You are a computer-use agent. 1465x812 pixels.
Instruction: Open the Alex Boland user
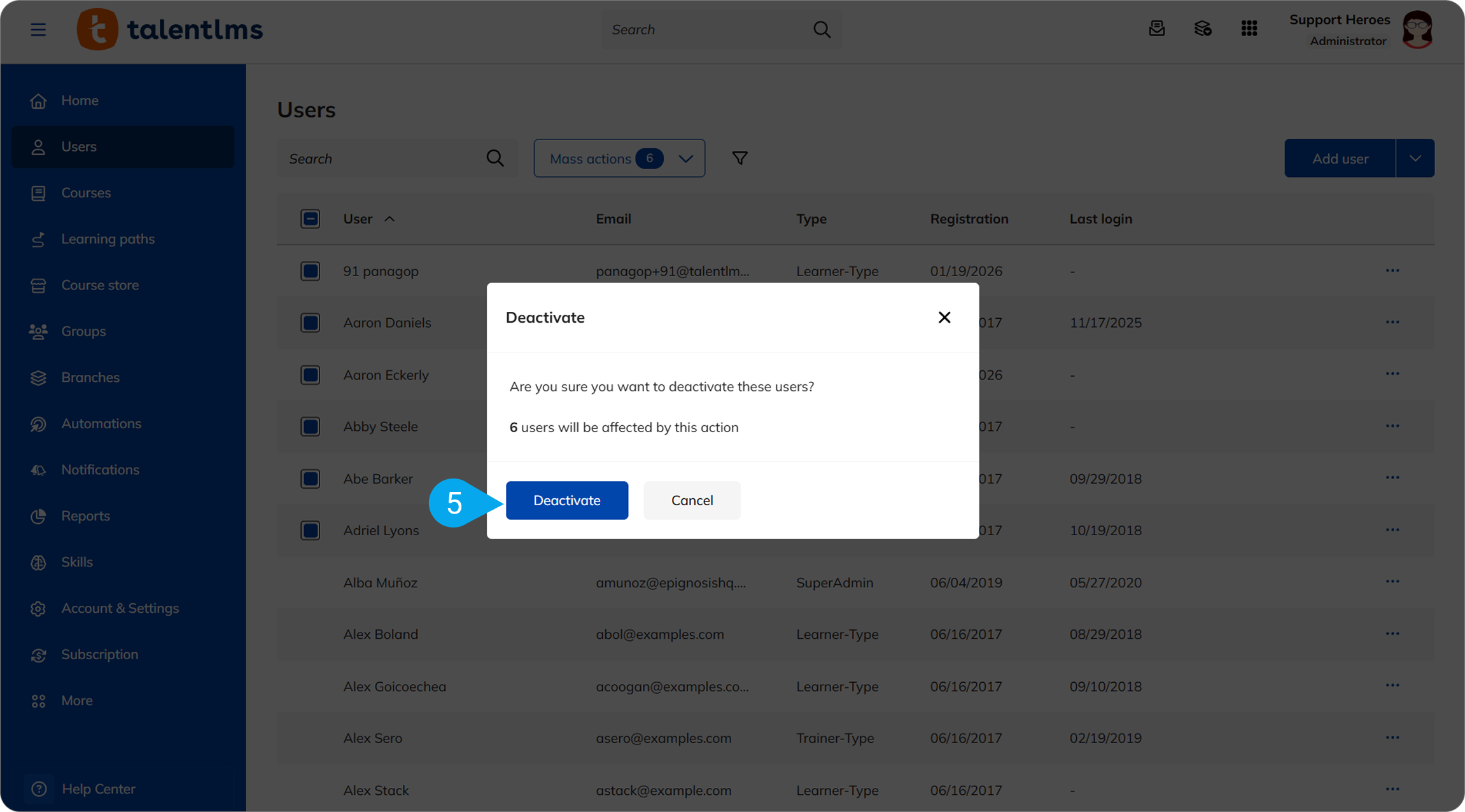tap(381, 634)
